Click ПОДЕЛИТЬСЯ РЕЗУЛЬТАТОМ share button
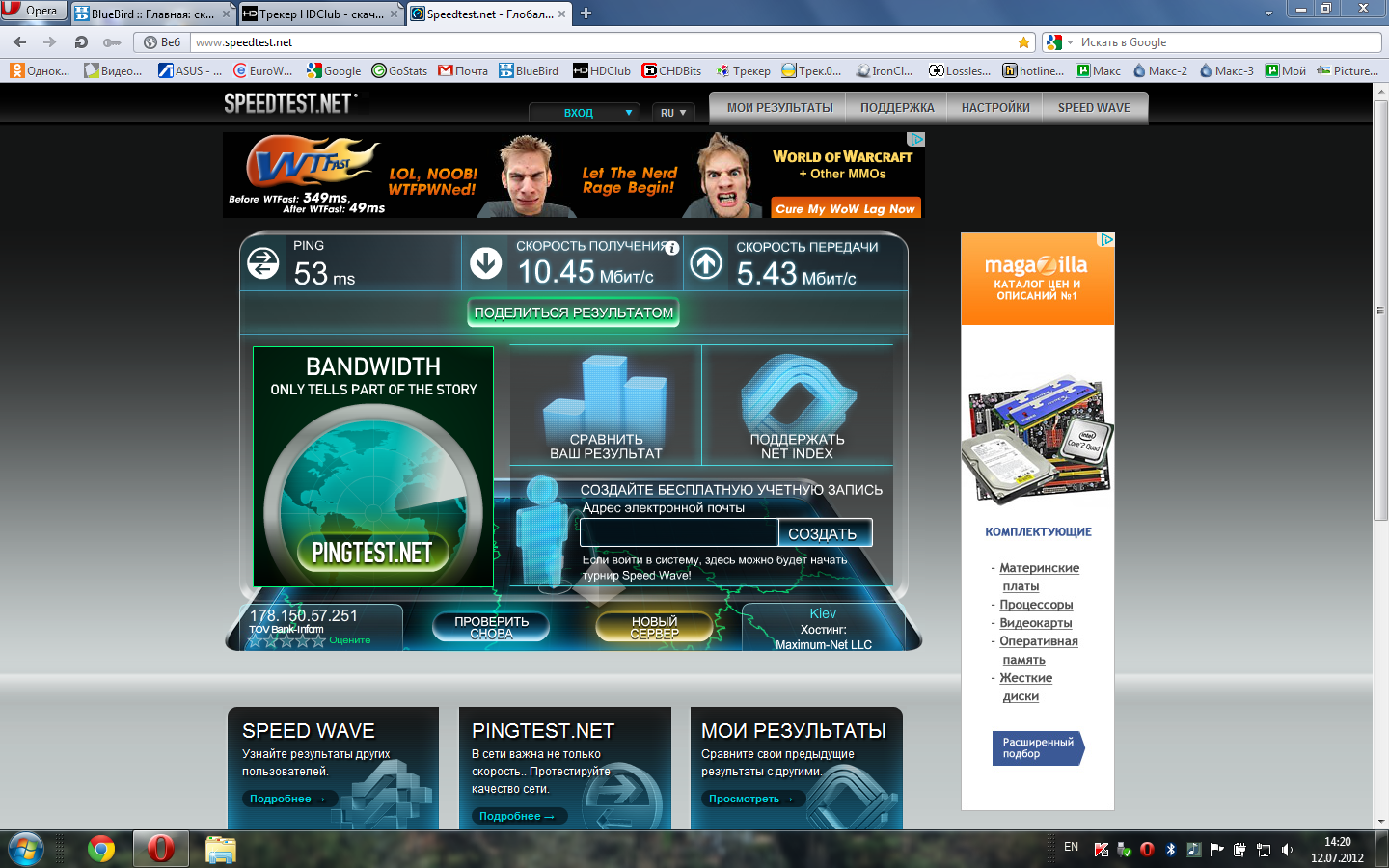This screenshot has height=868, width=1389. tap(574, 312)
